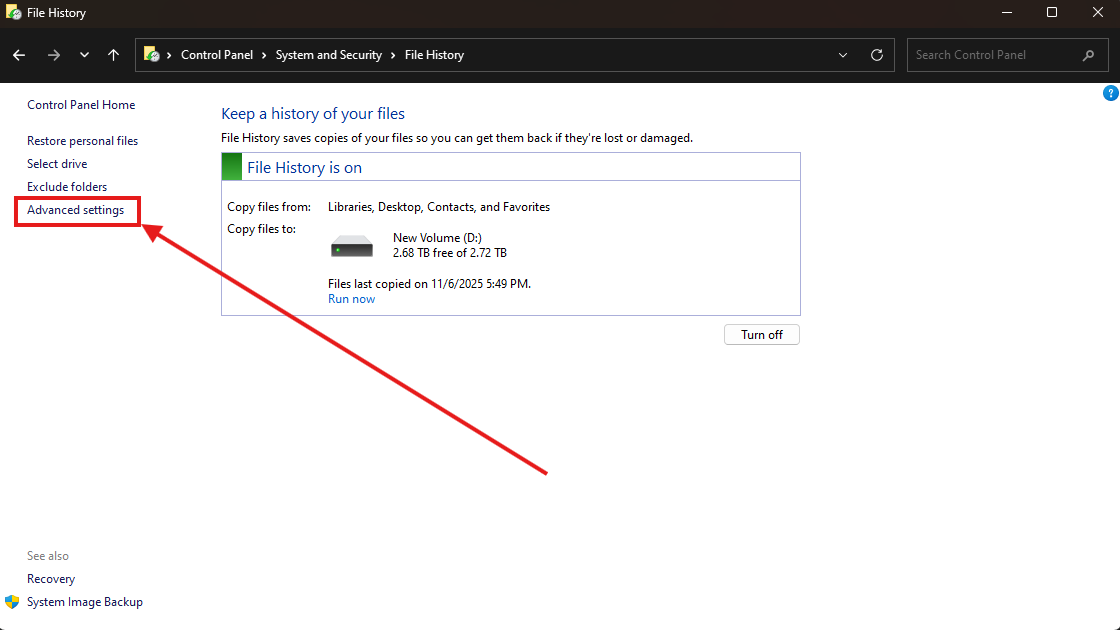Open Advanced settings link
The image size is (1120, 630).
pos(76,210)
